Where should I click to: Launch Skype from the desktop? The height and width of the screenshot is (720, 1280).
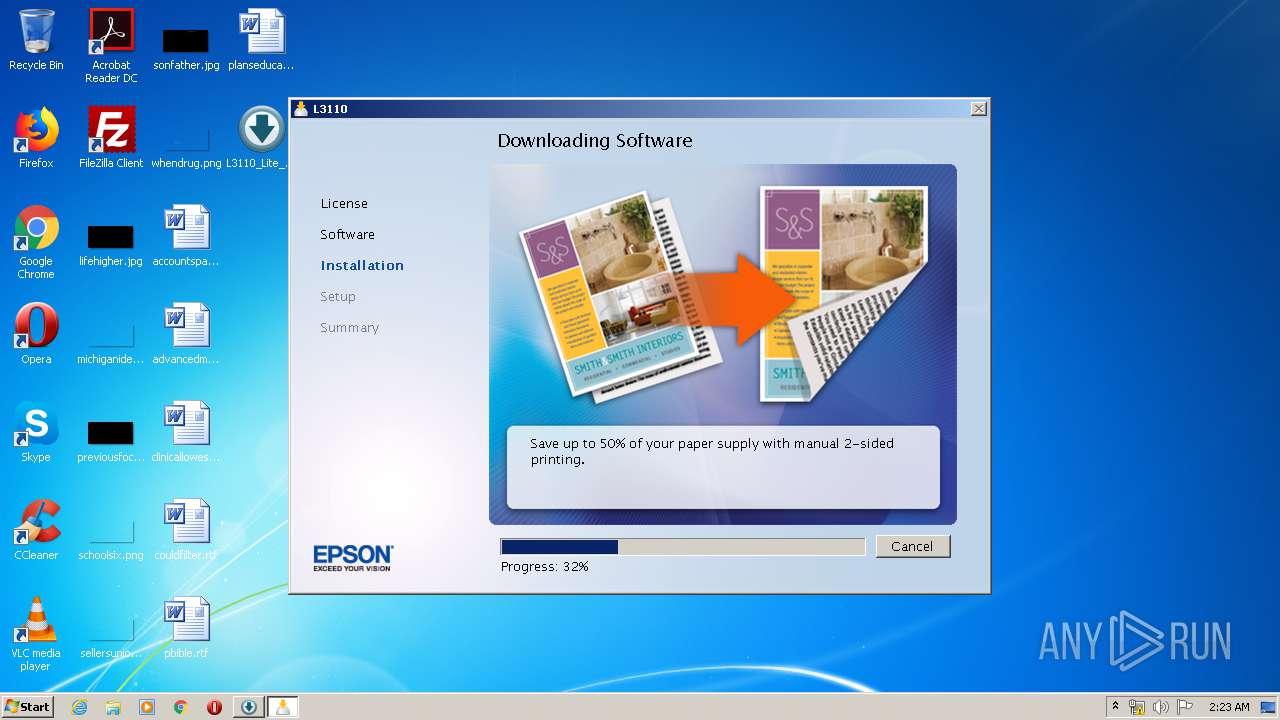pos(36,432)
